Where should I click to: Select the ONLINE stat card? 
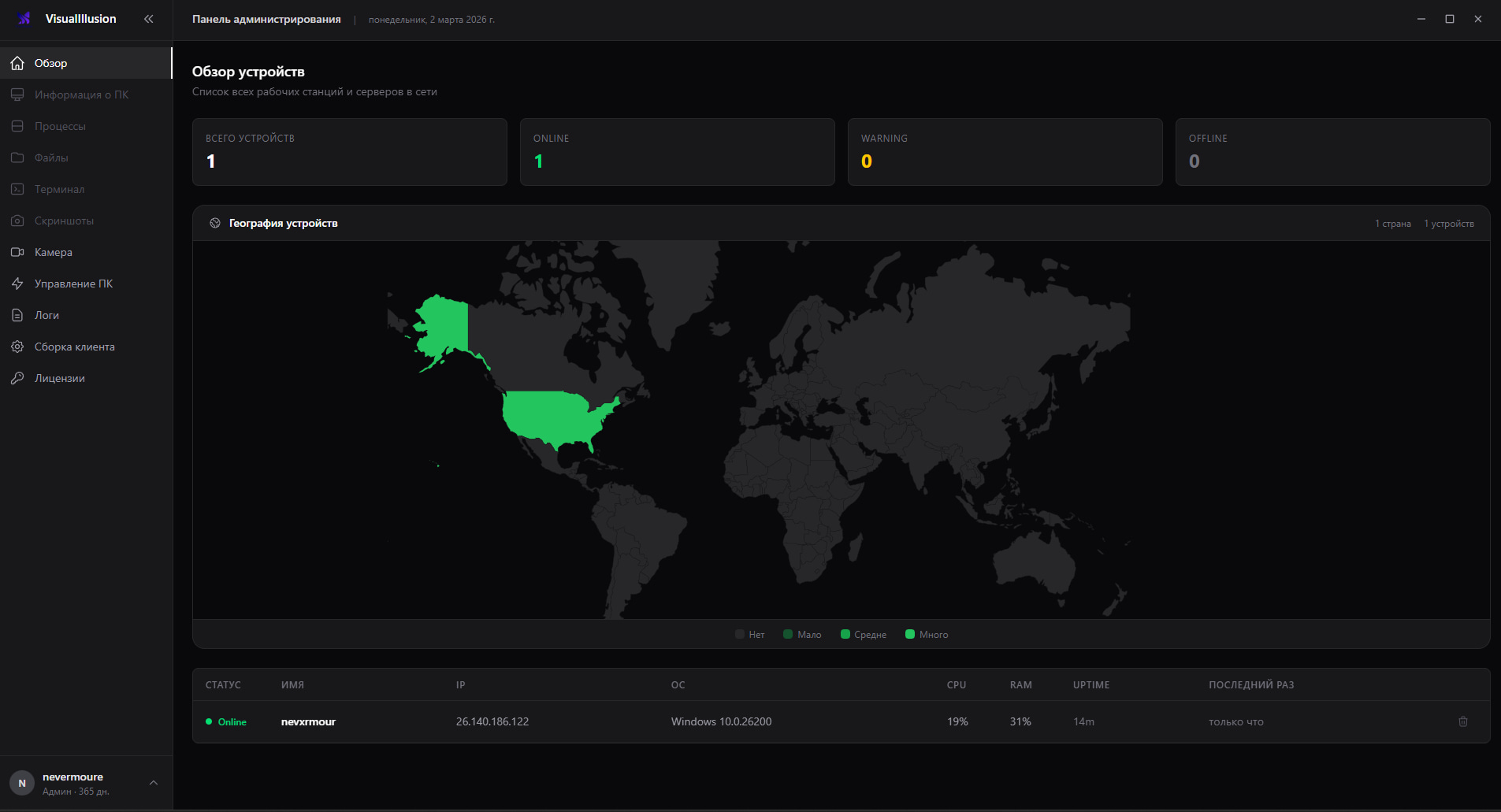click(x=677, y=152)
